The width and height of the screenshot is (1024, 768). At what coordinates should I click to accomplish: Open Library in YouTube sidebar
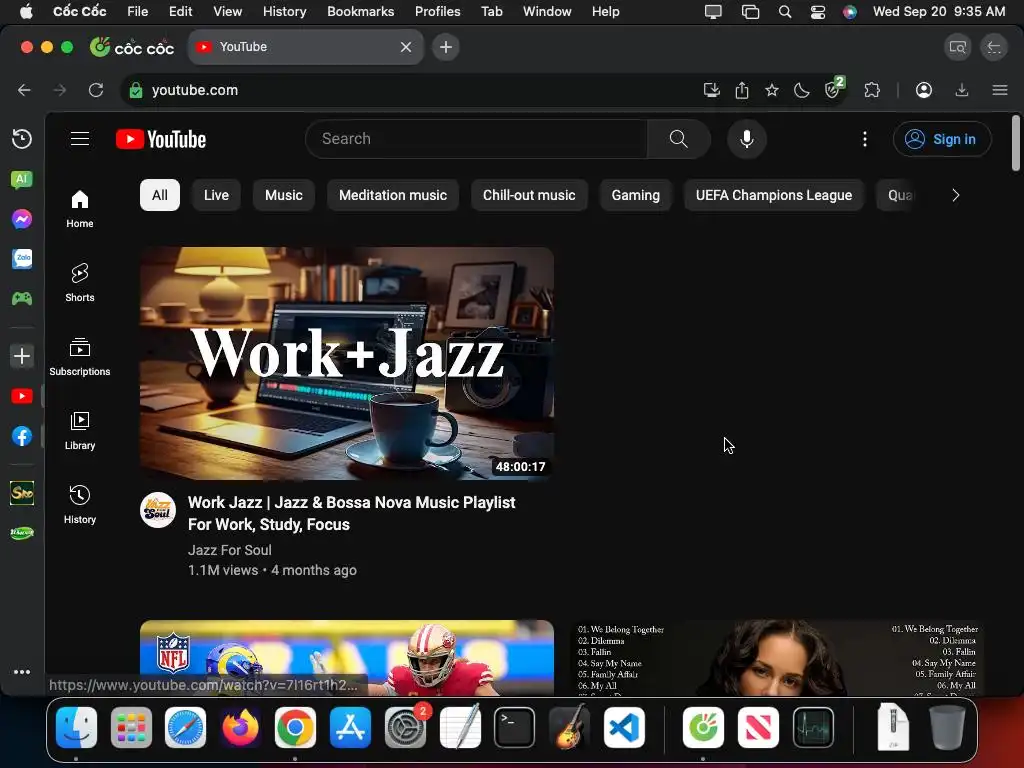pos(80,430)
